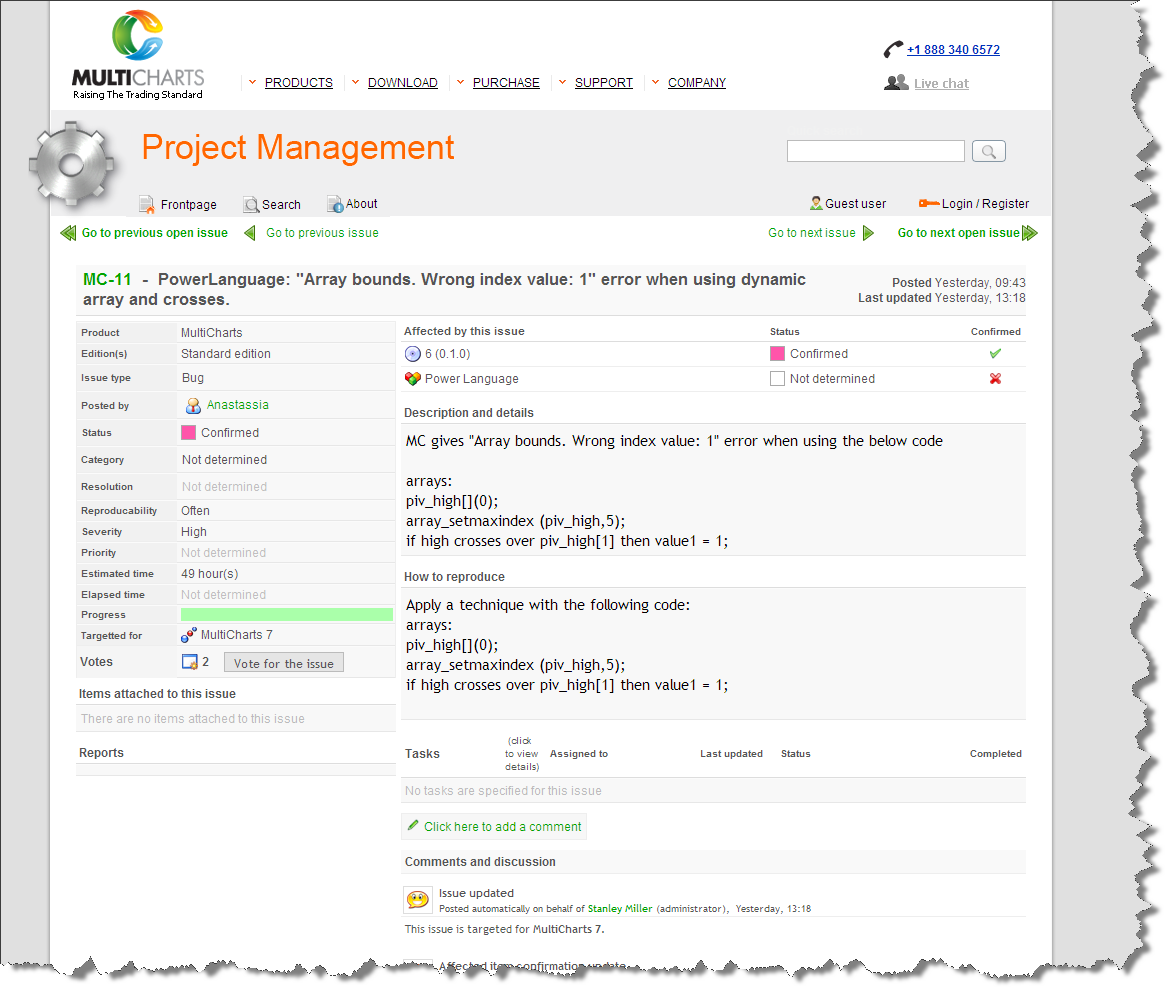Click the next open issue double-arrow icon
The height and width of the screenshot is (987, 1167).
pos(1030,233)
